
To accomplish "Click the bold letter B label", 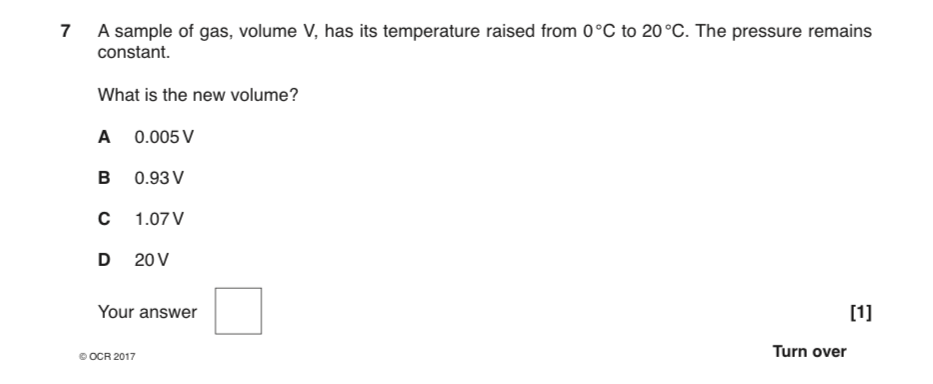I will [x=104, y=178].
